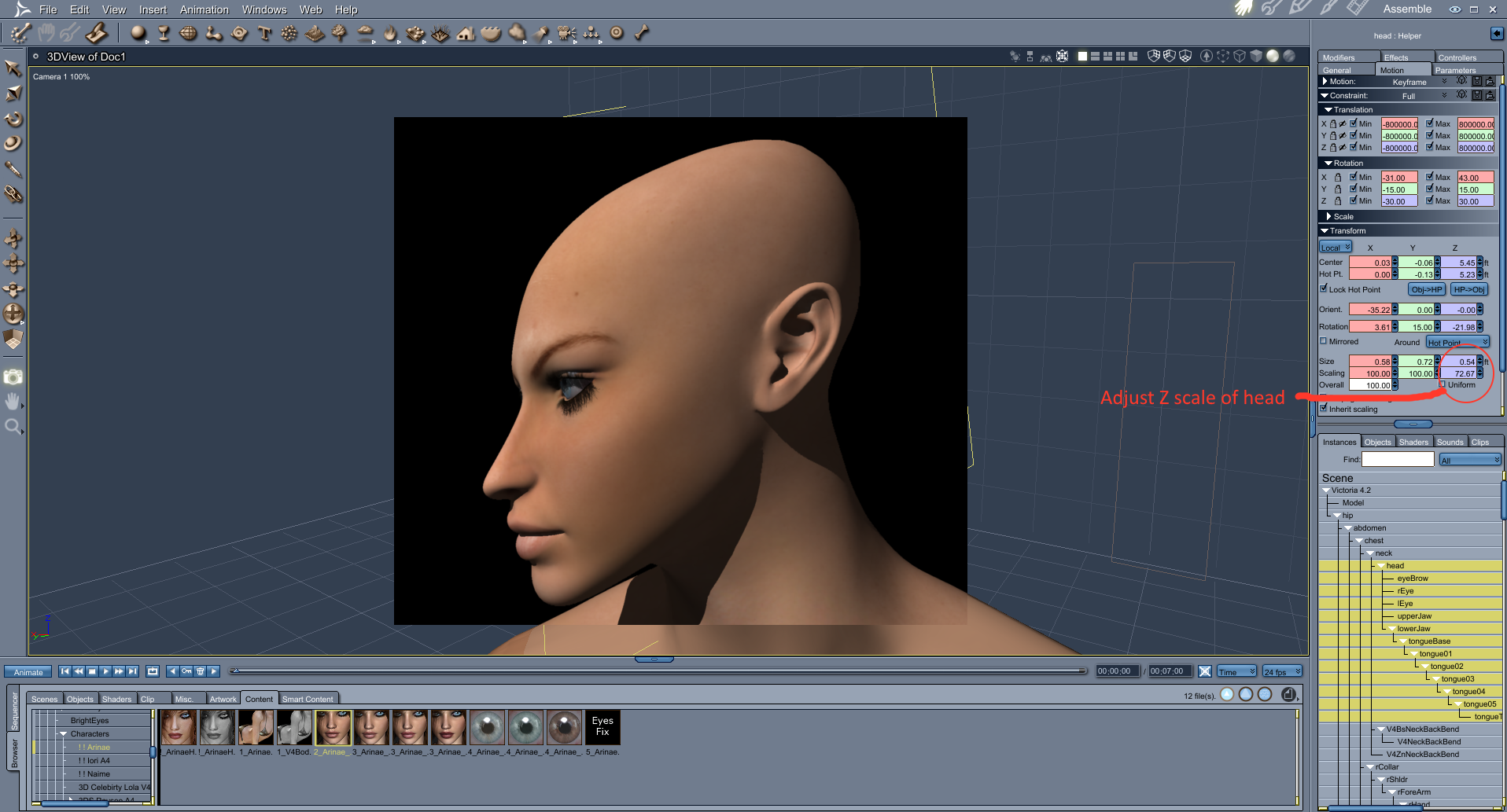This screenshot has width=1507, height=812.
Task: Select the sphere primitive tool
Action: [138, 33]
